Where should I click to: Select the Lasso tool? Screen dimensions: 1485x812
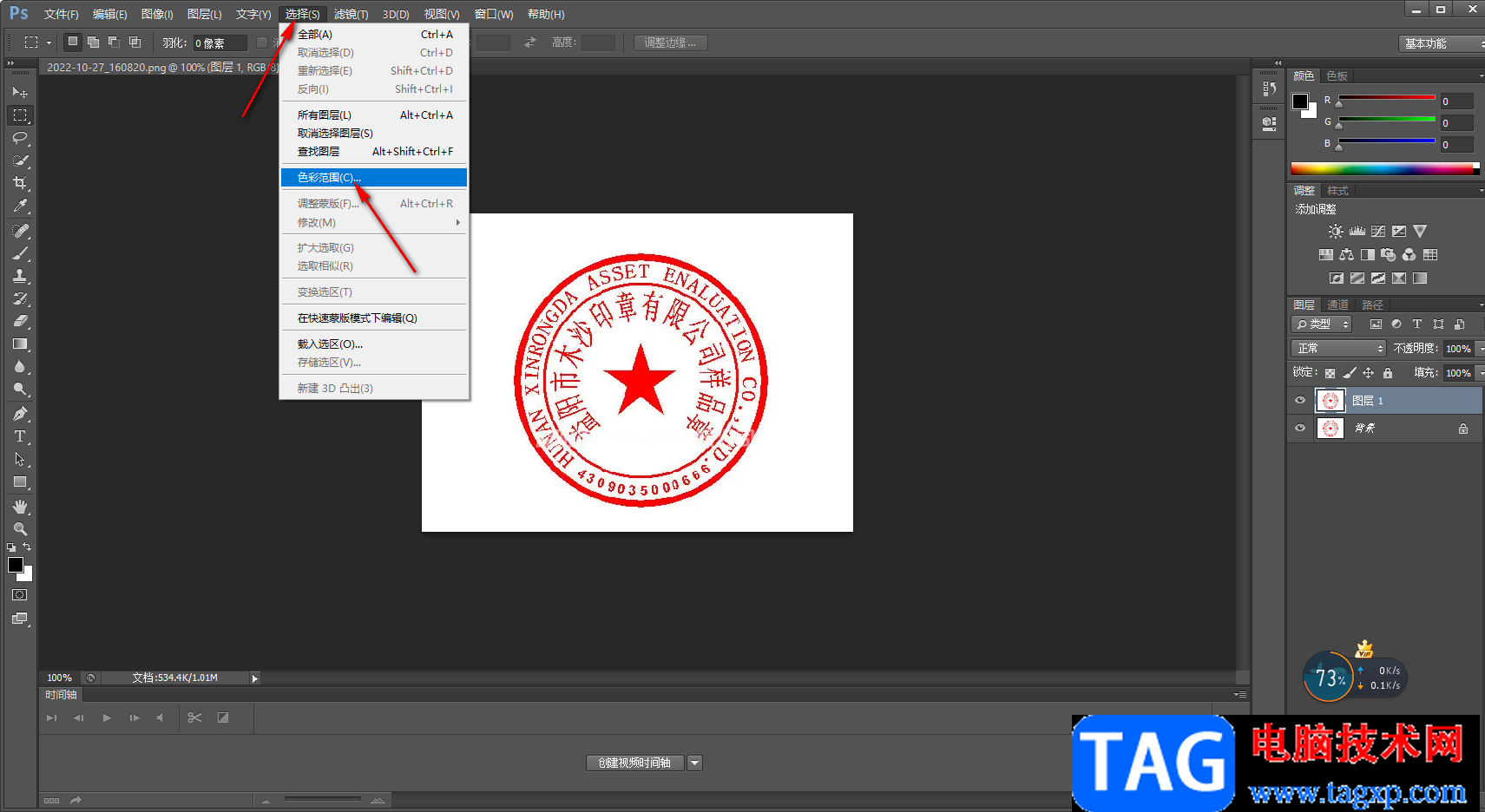click(x=20, y=138)
